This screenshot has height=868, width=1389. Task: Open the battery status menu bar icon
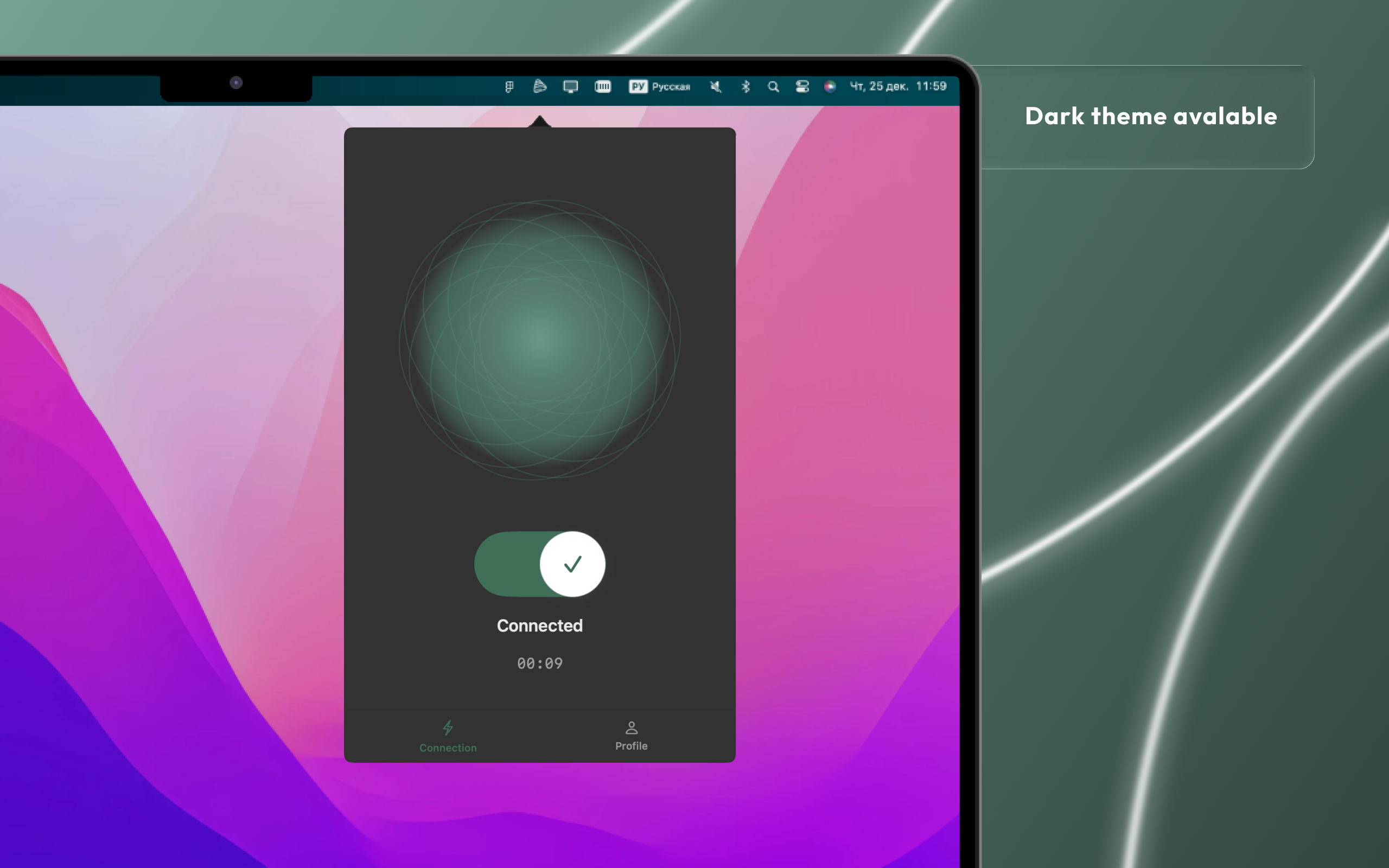pos(603,87)
